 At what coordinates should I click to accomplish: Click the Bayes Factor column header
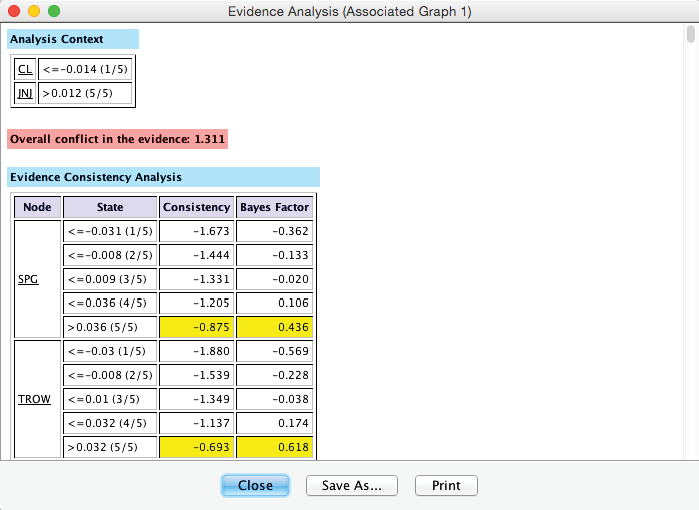[x=274, y=207]
